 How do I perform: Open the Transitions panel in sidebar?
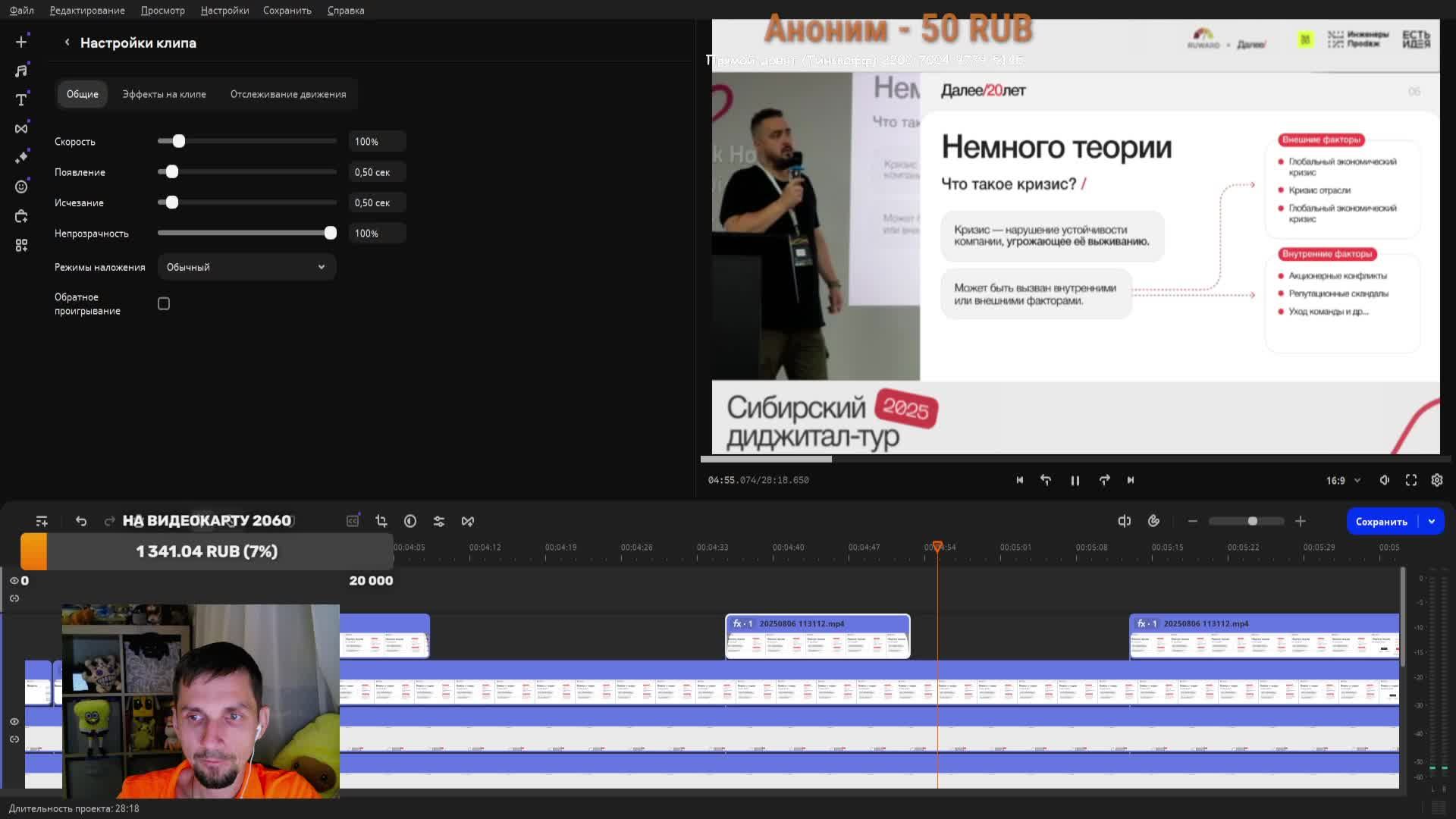tap(21, 129)
